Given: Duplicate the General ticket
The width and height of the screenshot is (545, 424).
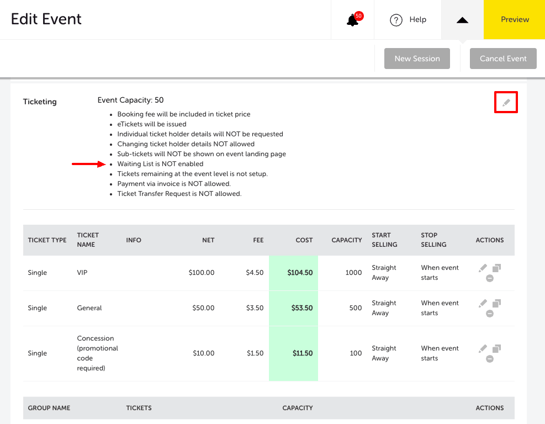Looking at the screenshot, I should point(497,303).
